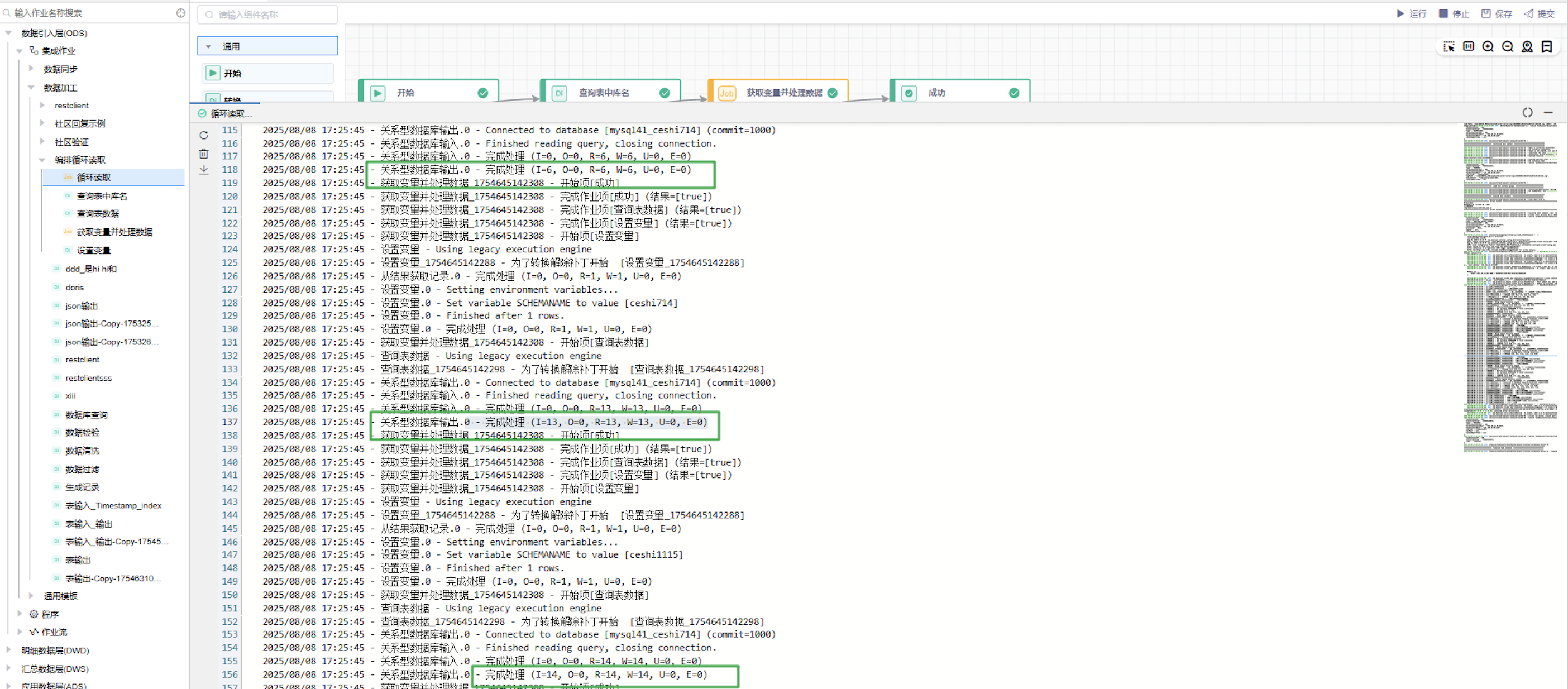Collapse the 通用 component category
Image resolution: width=1568 pixels, height=689 pixels.
(209, 46)
